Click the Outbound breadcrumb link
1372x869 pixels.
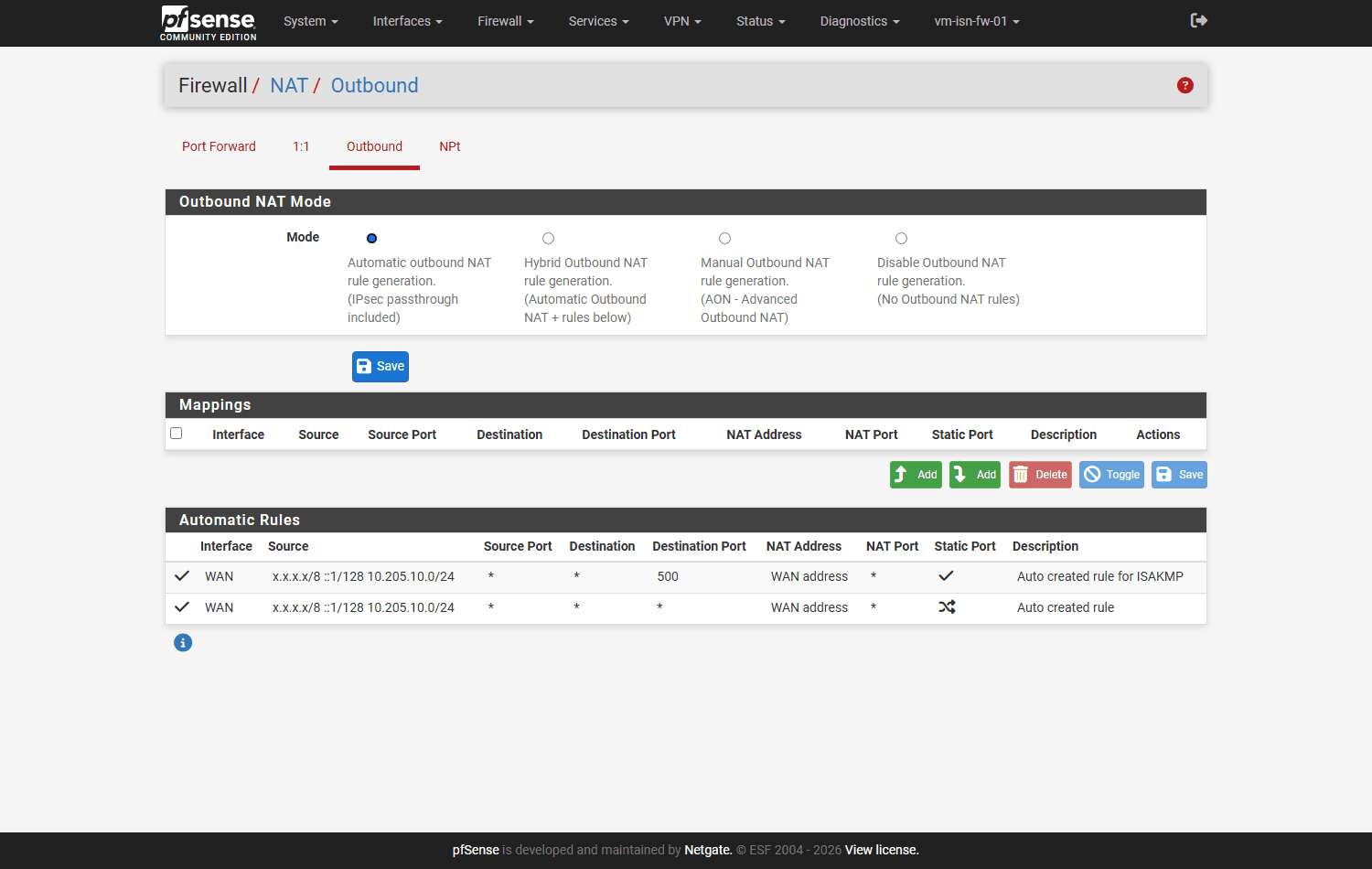point(374,85)
